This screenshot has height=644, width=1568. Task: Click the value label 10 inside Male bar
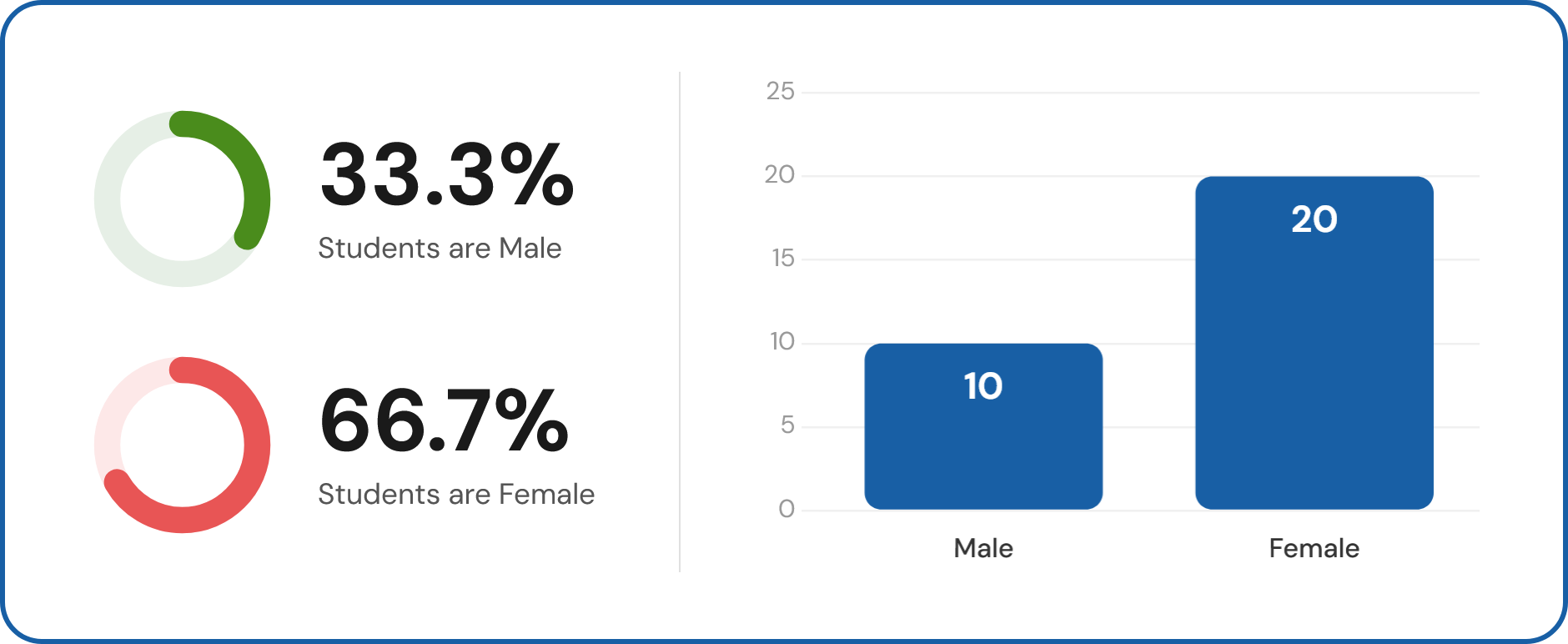[x=983, y=386]
